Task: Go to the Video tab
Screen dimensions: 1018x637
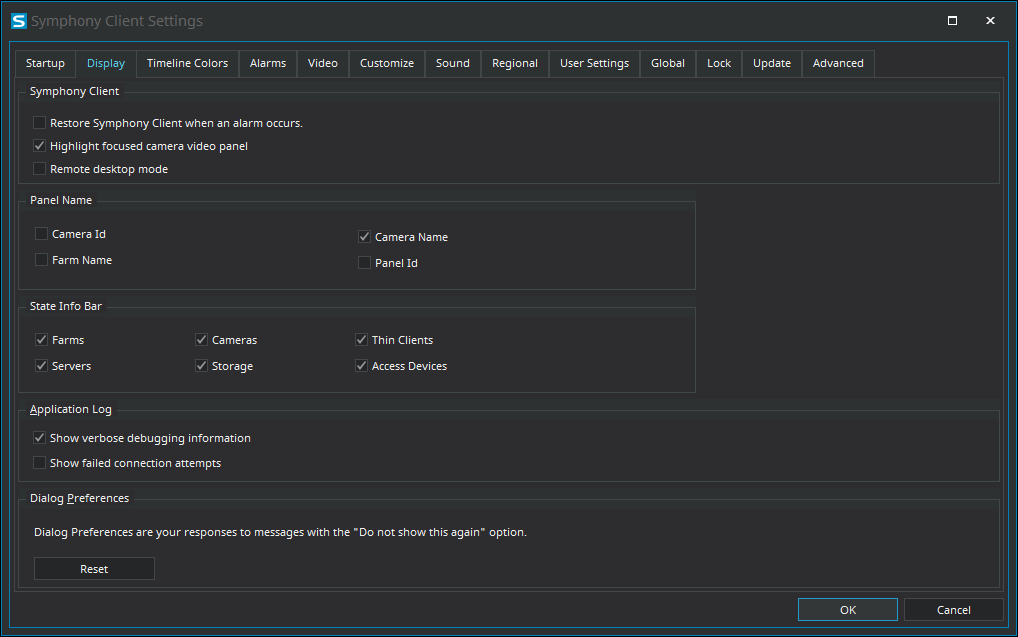Action: (323, 63)
